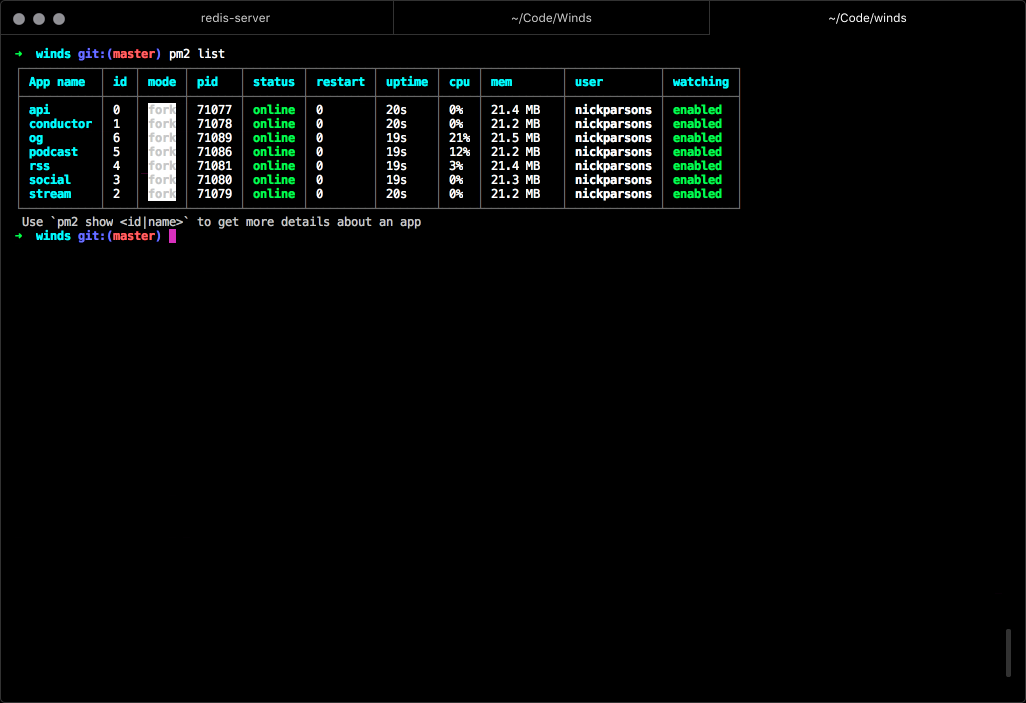Click the 'stream' app name
This screenshot has width=1026, height=703.
coord(50,194)
